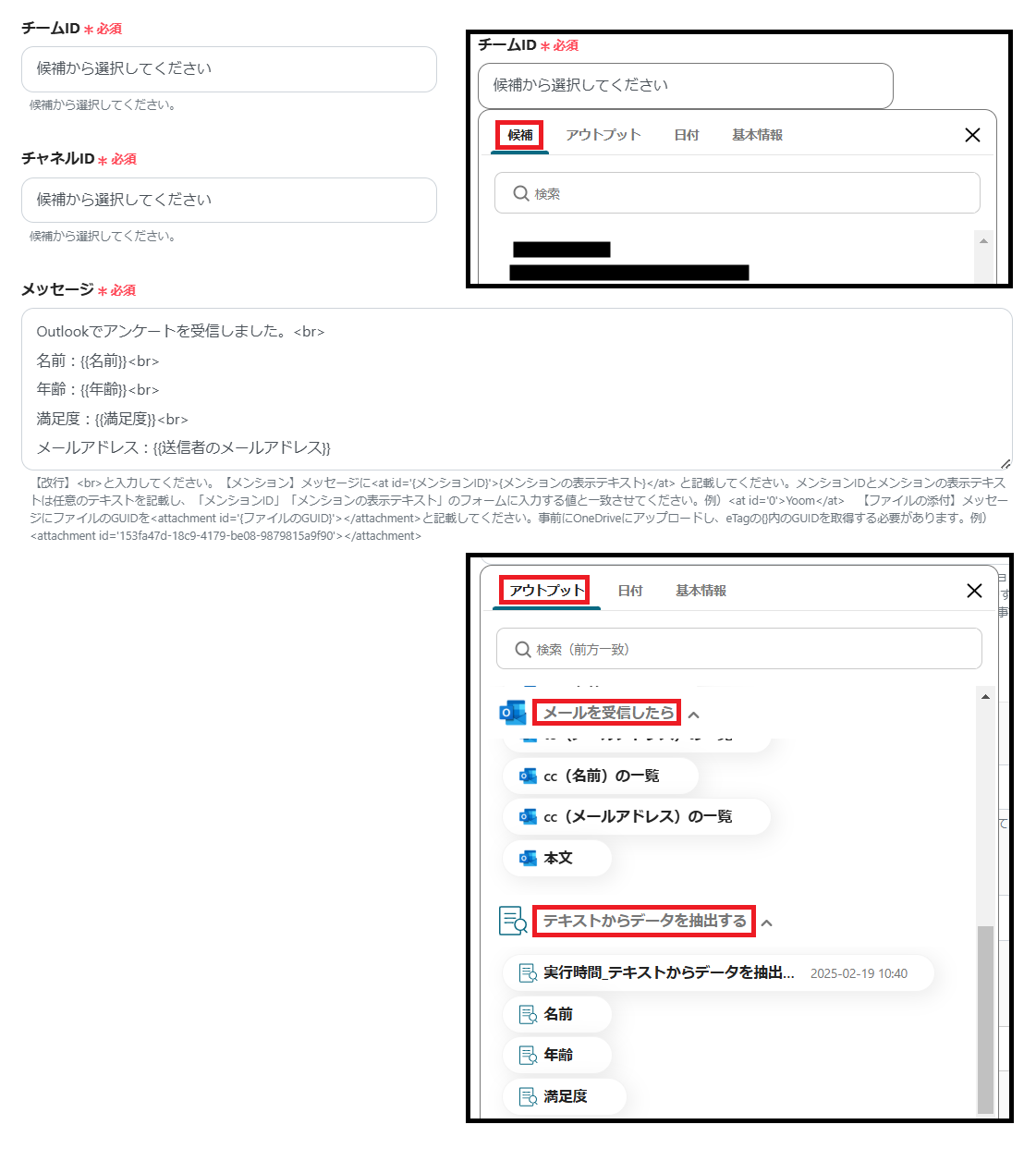Open 基本情報 tab in lower output panel
Screen dimensions: 1036x1149
pyautogui.click(x=701, y=591)
